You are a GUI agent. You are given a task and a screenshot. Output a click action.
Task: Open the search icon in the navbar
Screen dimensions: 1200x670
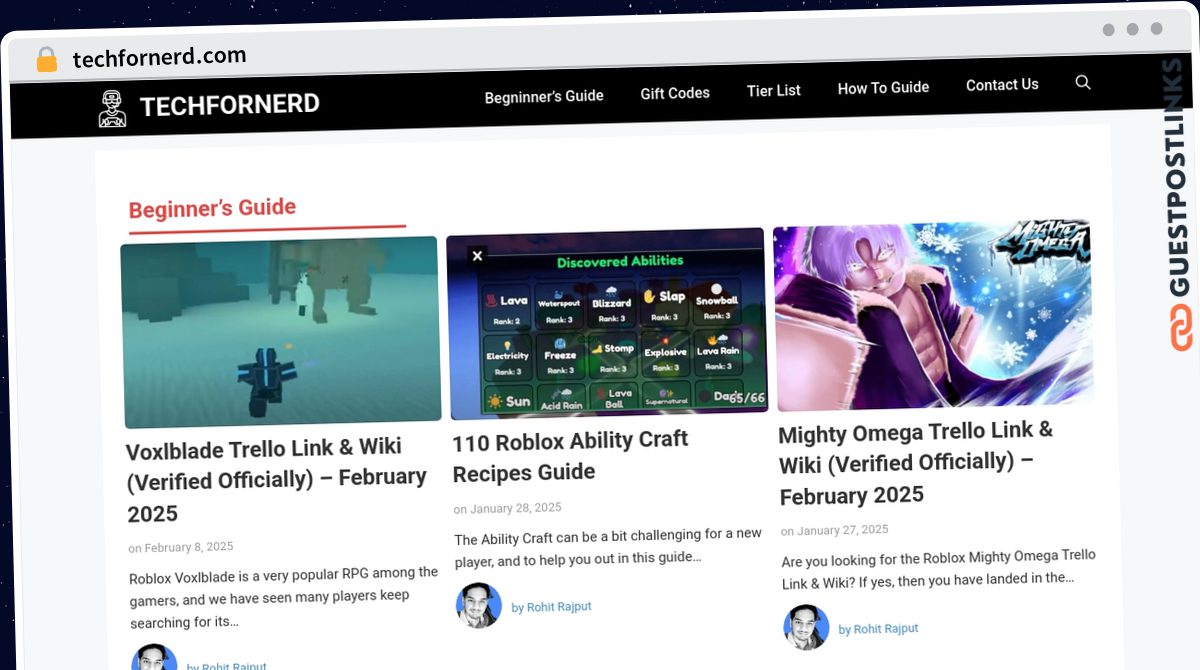[x=1083, y=84]
